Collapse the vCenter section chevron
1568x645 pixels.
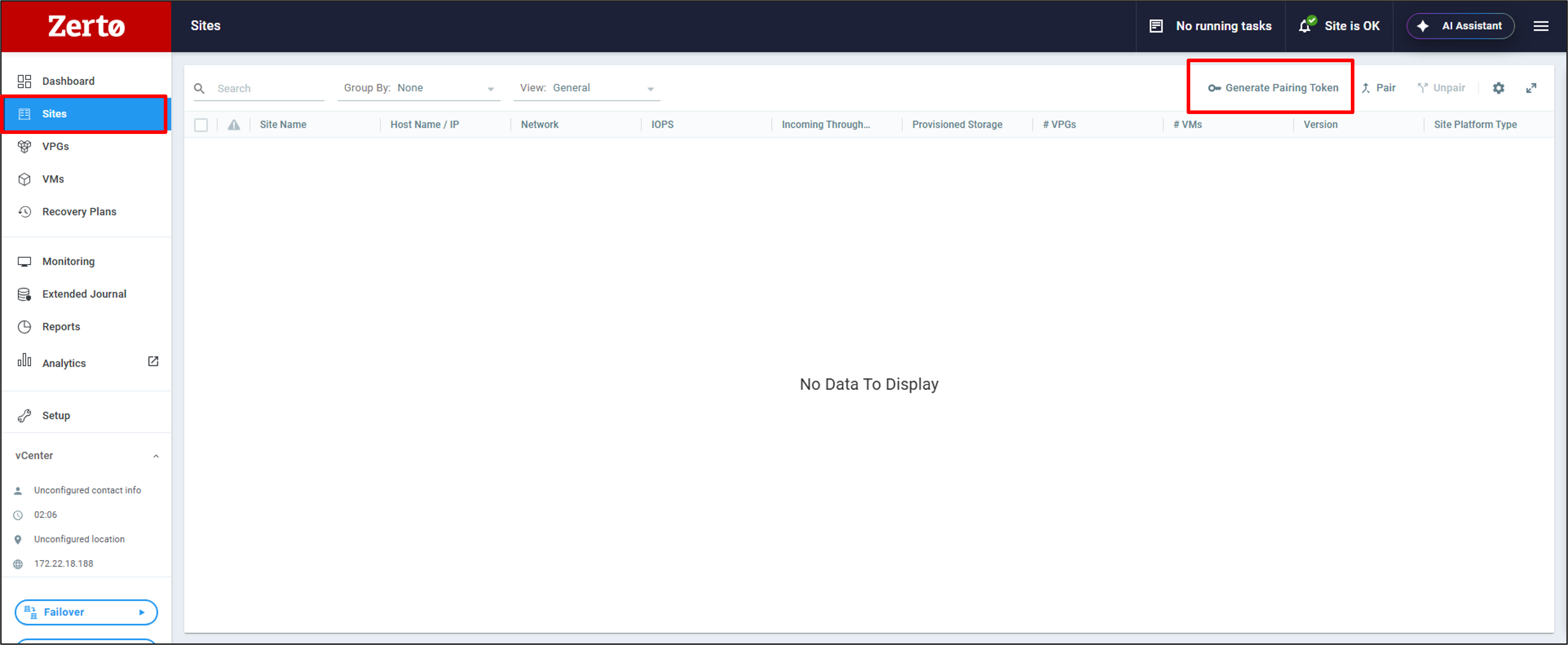[x=156, y=456]
